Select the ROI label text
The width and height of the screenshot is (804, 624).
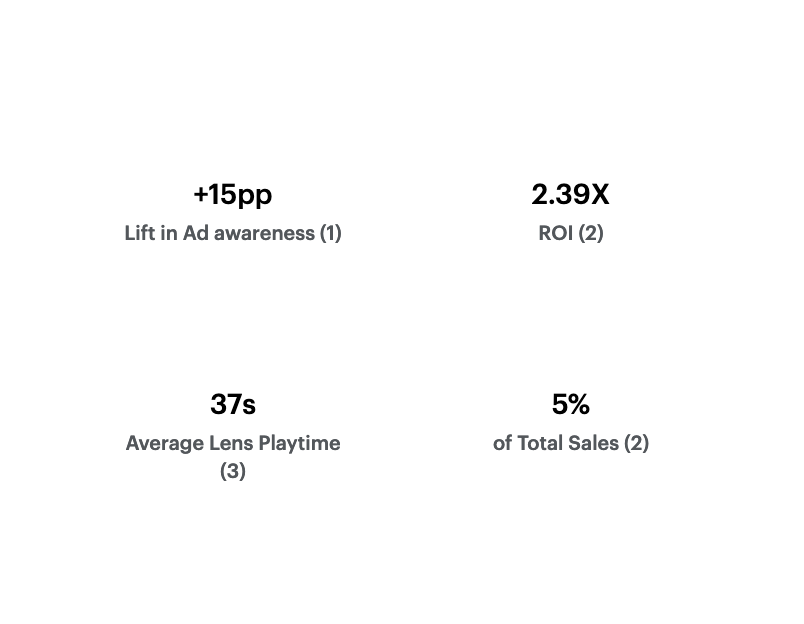(x=555, y=233)
